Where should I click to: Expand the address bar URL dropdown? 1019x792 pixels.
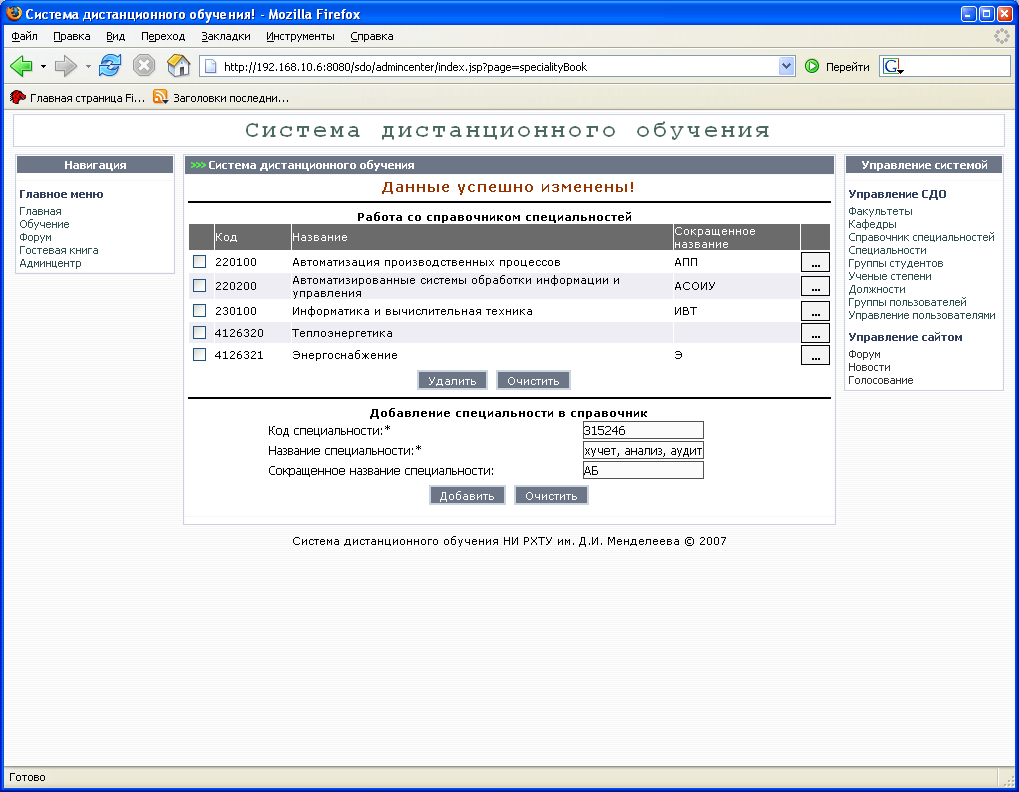pos(786,66)
